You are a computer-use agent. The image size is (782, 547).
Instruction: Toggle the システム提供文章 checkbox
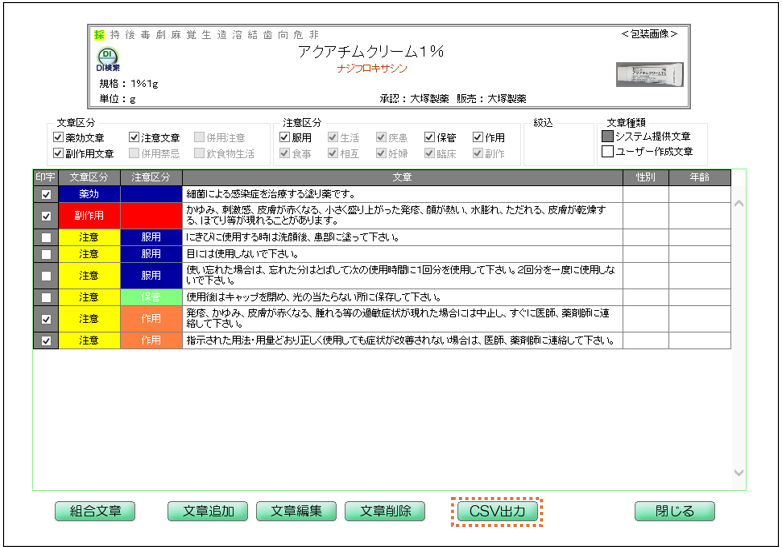click(x=607, y=137)
